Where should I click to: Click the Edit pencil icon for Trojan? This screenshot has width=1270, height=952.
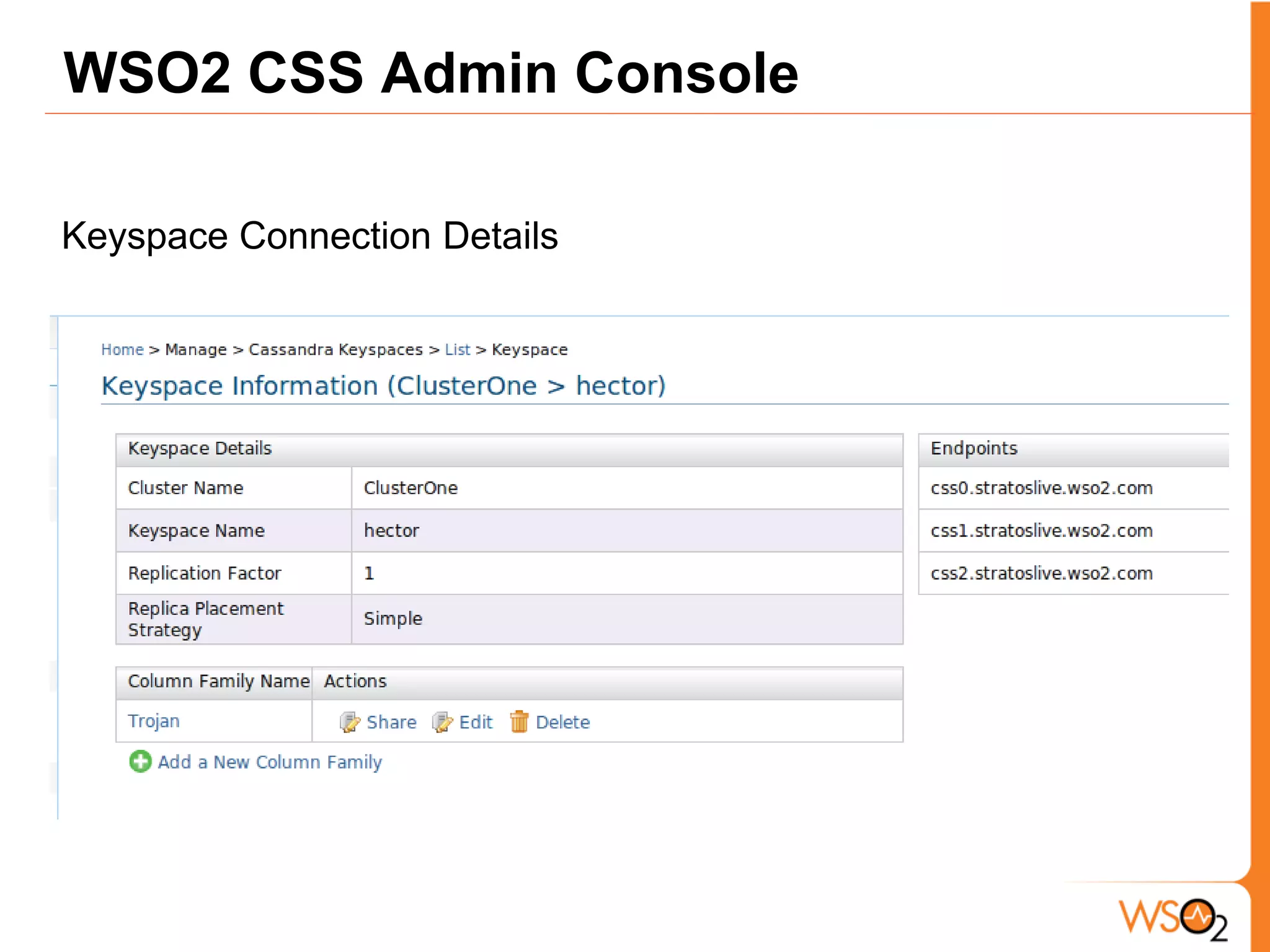442,721
